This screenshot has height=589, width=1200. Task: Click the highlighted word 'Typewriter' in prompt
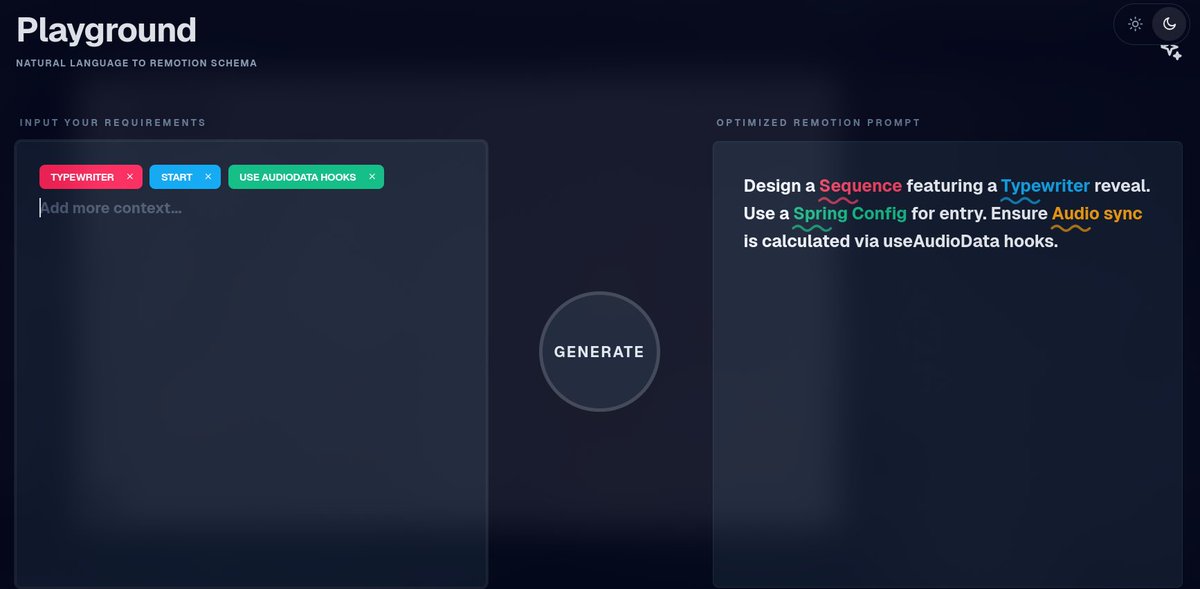1045,186
